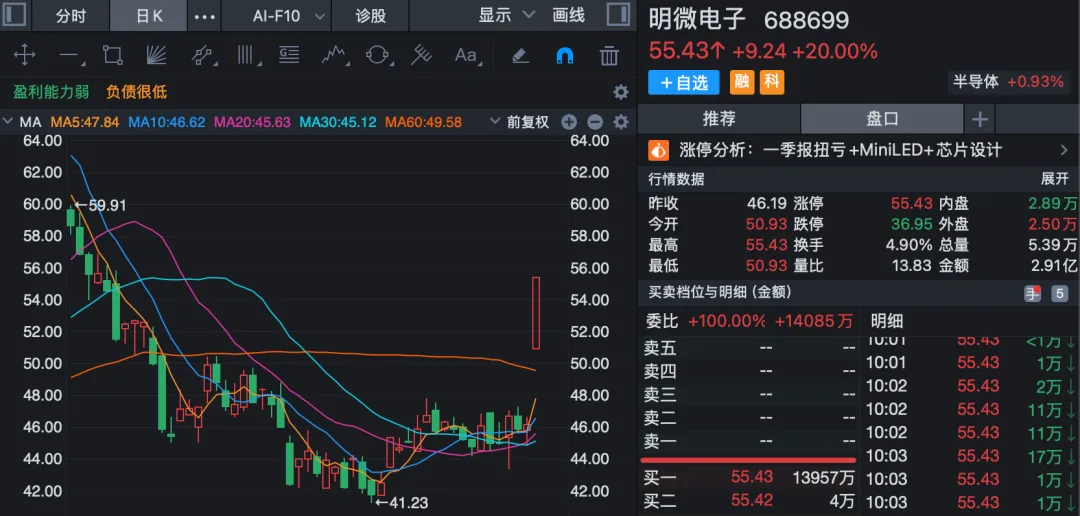Click the 卖一 ask row label

[x=661, y=440]
